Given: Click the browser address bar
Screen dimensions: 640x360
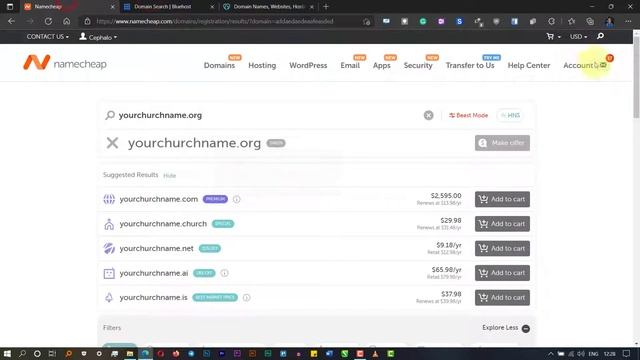Looking at the screenshot, I should coord(227,21).
